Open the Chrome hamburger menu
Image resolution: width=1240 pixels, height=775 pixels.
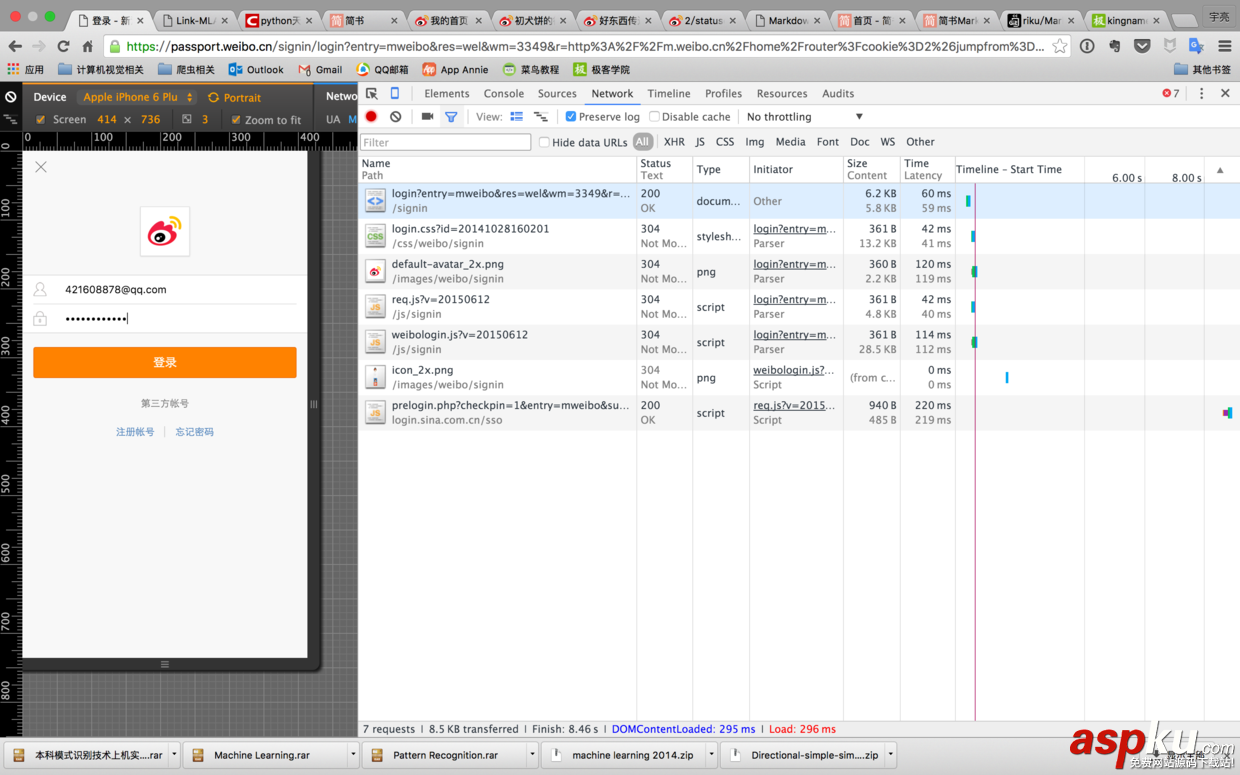pyautogui.click(x=1225, y=46)
